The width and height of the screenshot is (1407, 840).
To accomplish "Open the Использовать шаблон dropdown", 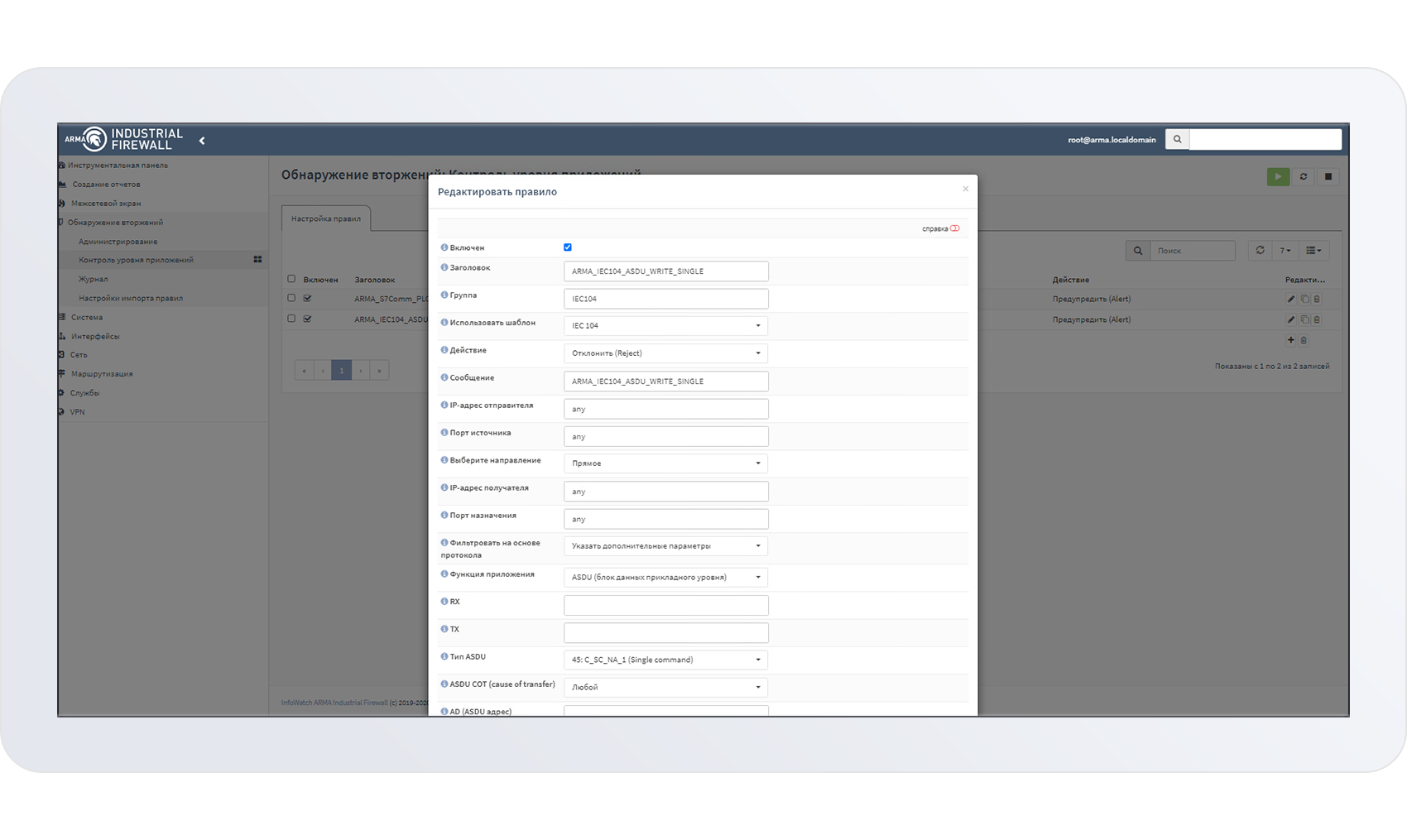I will pos(665,326).
